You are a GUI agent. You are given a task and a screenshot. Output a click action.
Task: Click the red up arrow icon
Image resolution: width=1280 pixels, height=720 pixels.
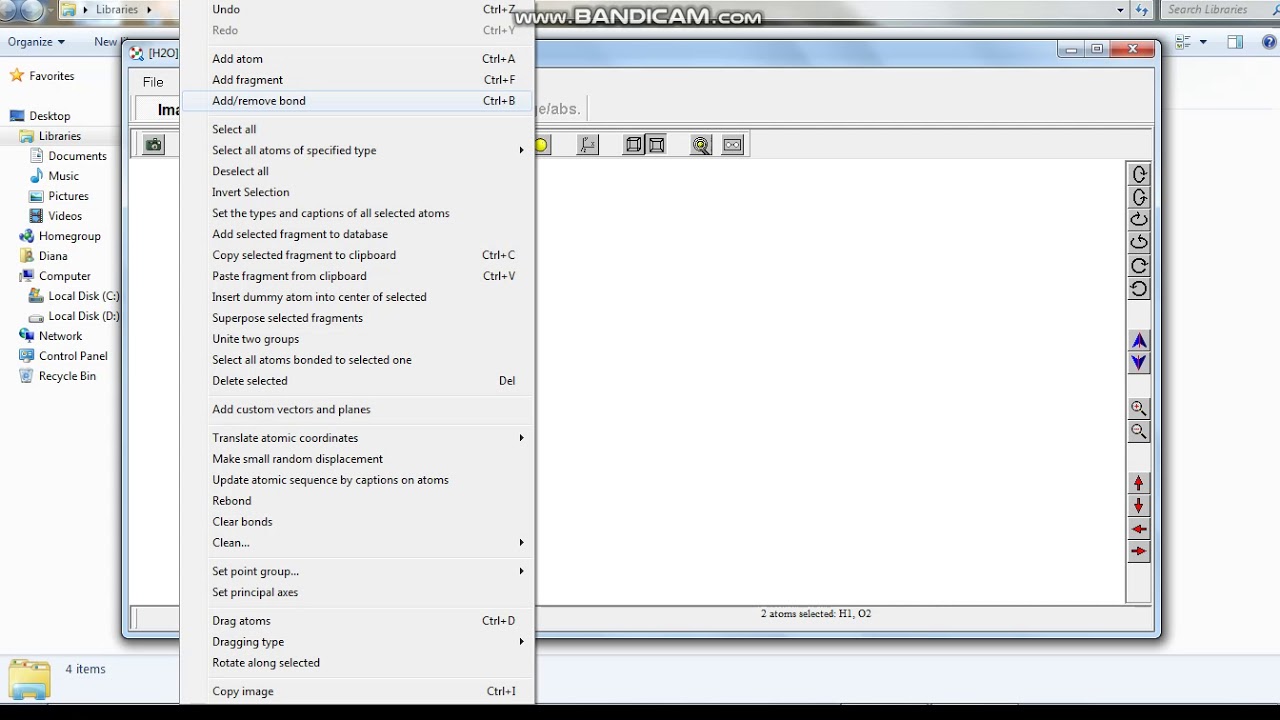click(x=1139, y=483)
